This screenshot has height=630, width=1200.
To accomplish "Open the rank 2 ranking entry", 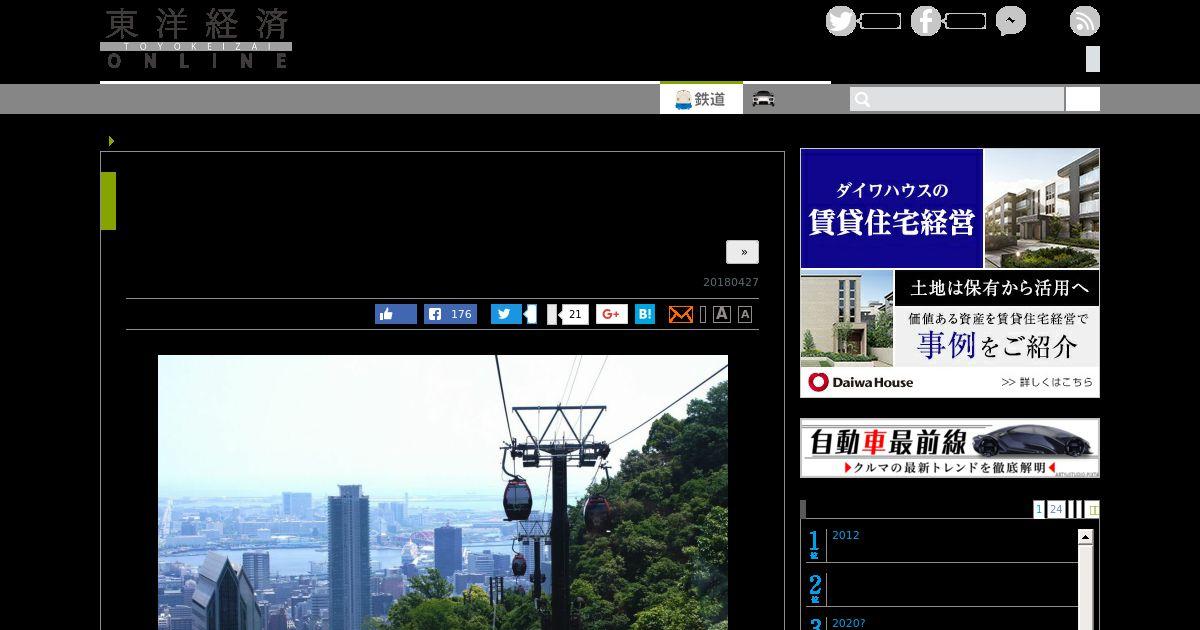I will pos(942,585).
